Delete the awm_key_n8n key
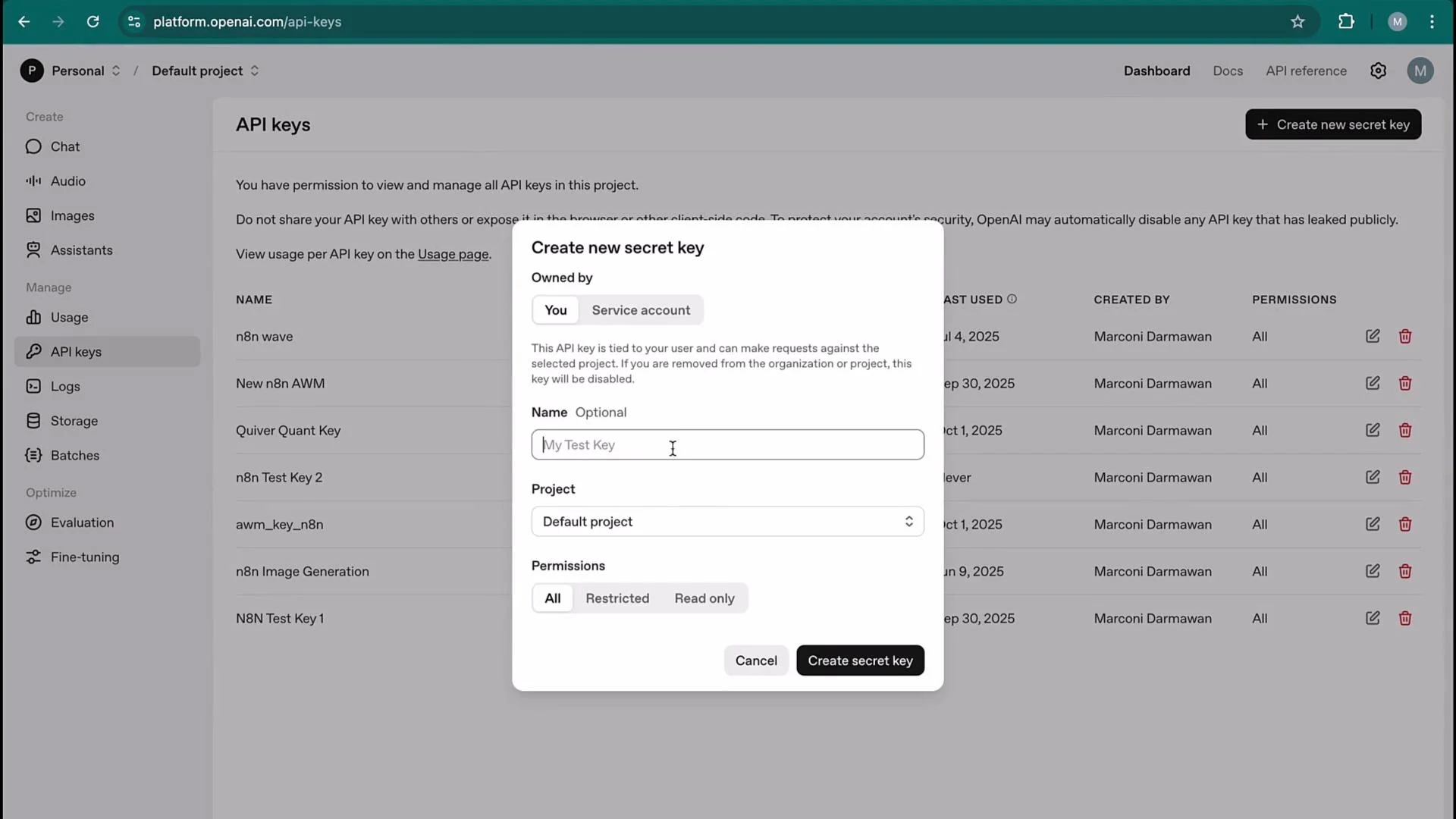The height and width of the screenshot is (819, 1456). (x=1405, y=524)
